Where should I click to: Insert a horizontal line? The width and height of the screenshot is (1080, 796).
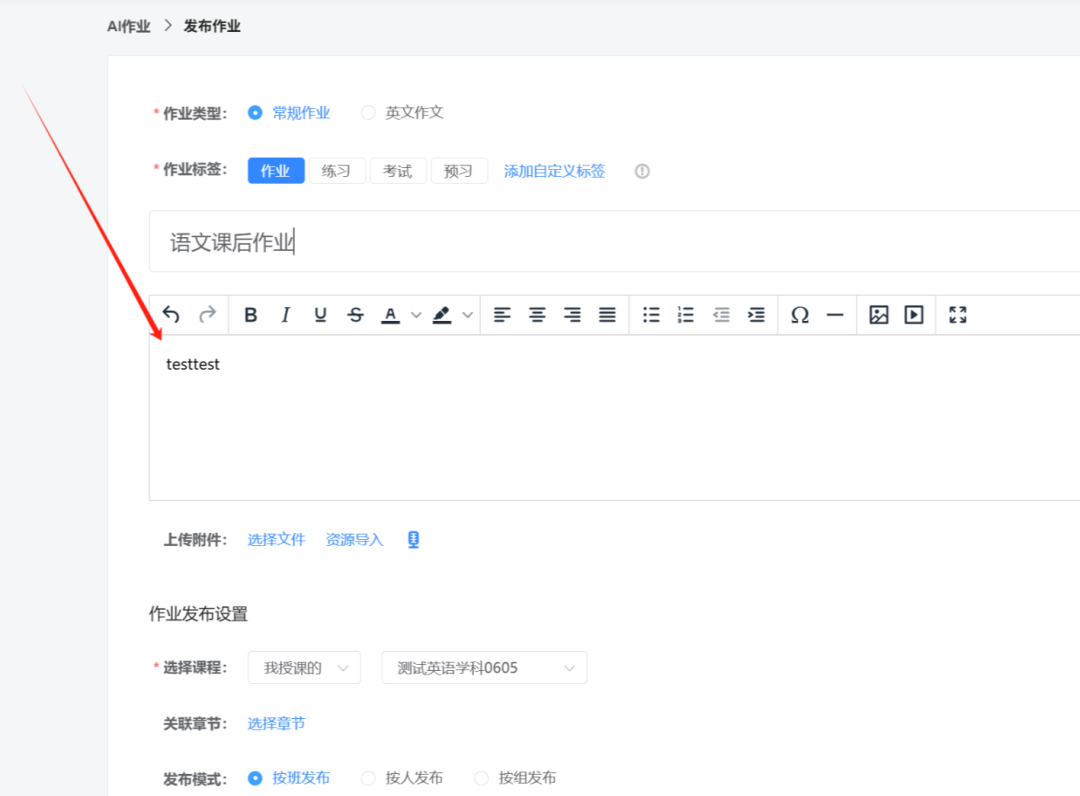pyautogui.click(x=835, y=315)
